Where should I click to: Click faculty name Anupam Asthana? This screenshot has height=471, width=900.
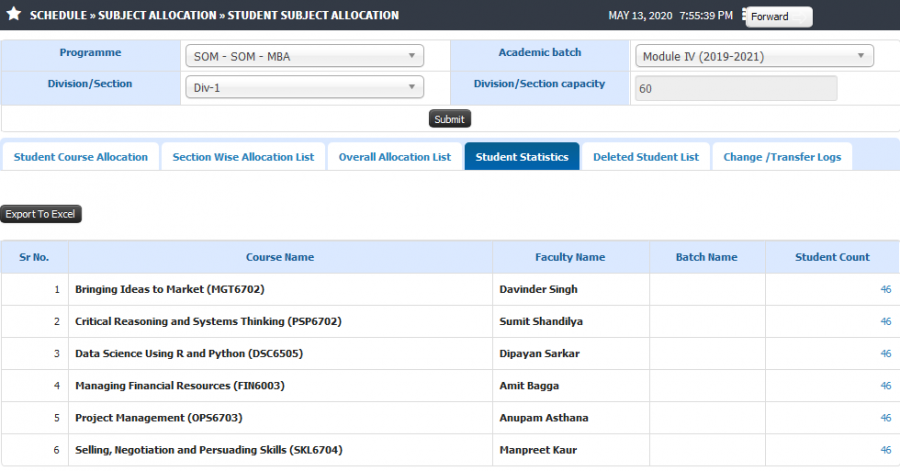click(544, 418)
